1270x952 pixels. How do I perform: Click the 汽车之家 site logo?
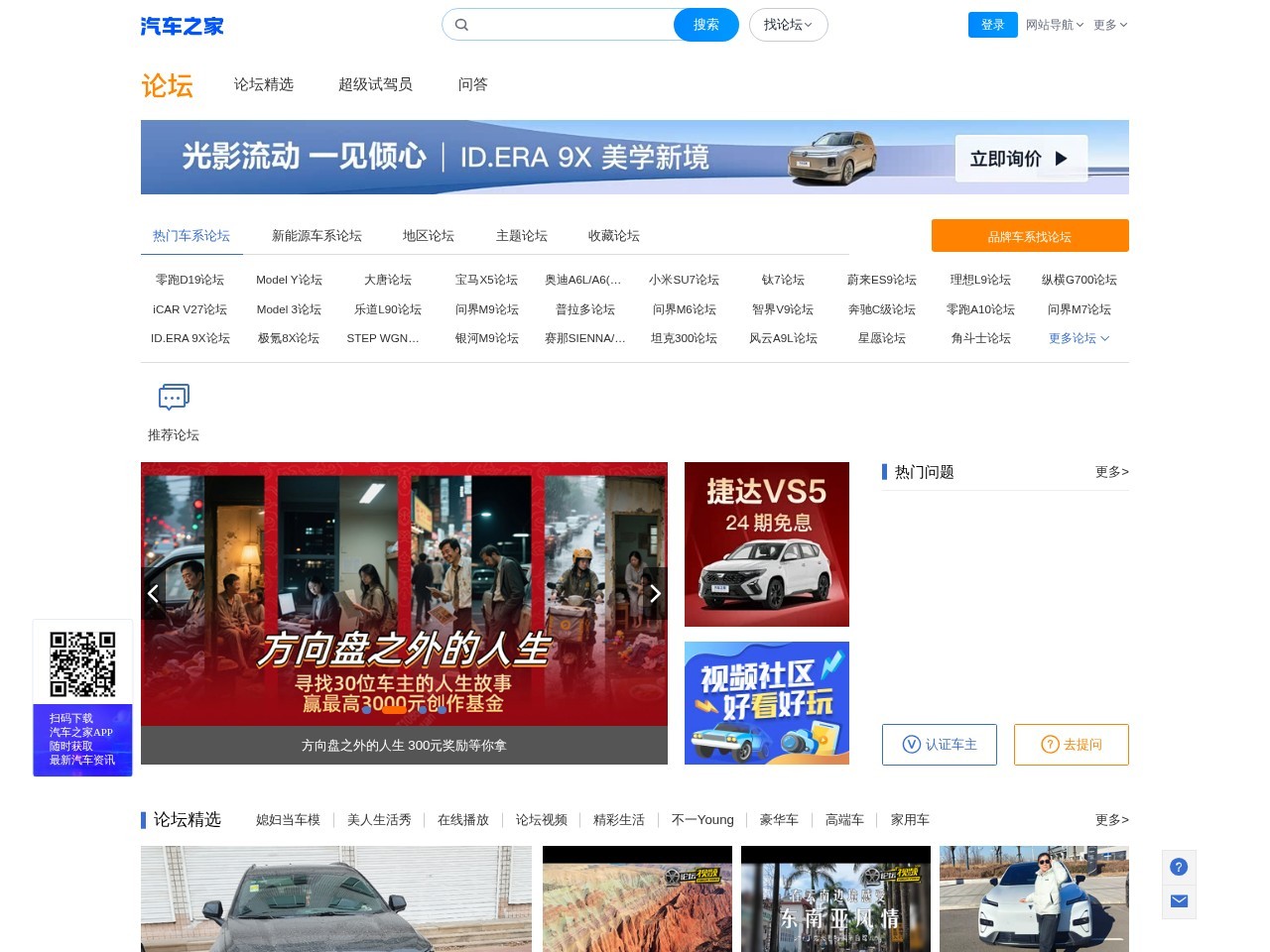coord(182,26)
